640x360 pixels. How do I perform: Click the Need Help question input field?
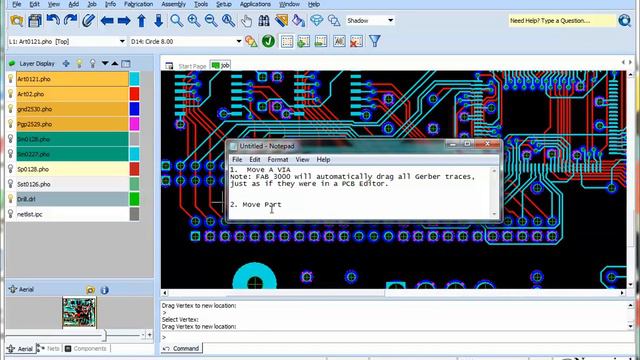pos(562,21)
